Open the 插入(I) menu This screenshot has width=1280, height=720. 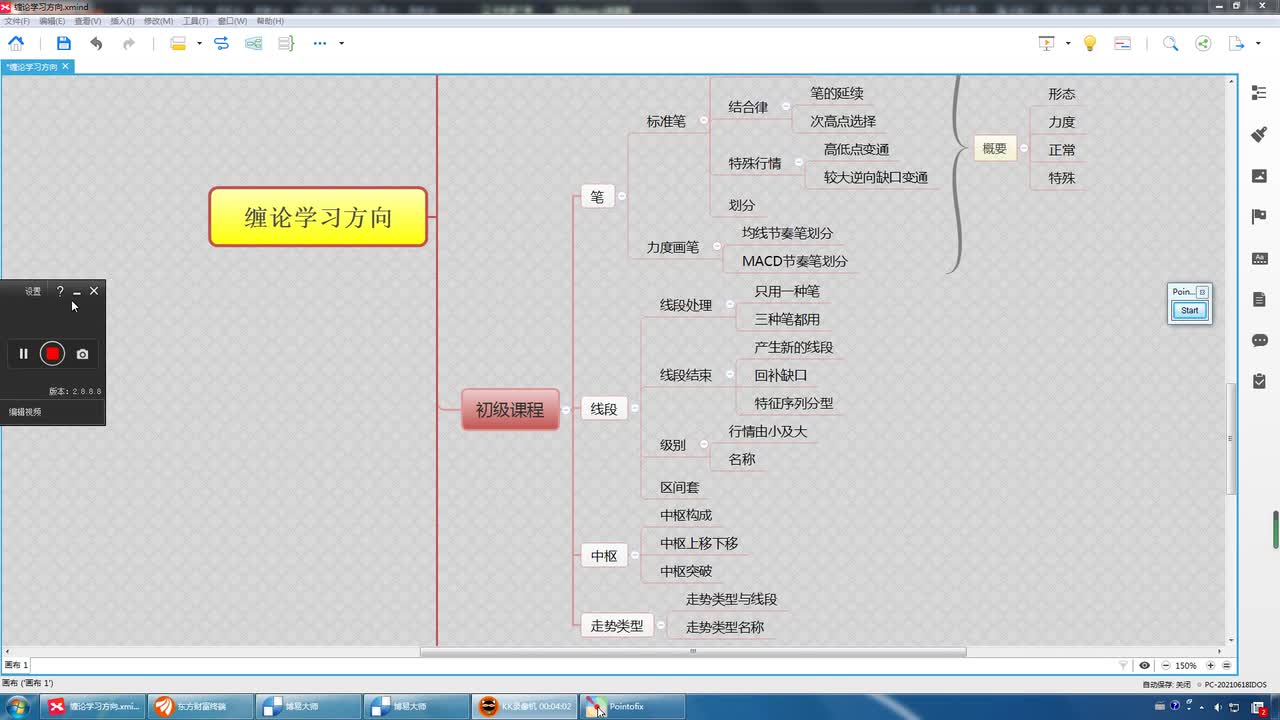click(x=122, y=21)
